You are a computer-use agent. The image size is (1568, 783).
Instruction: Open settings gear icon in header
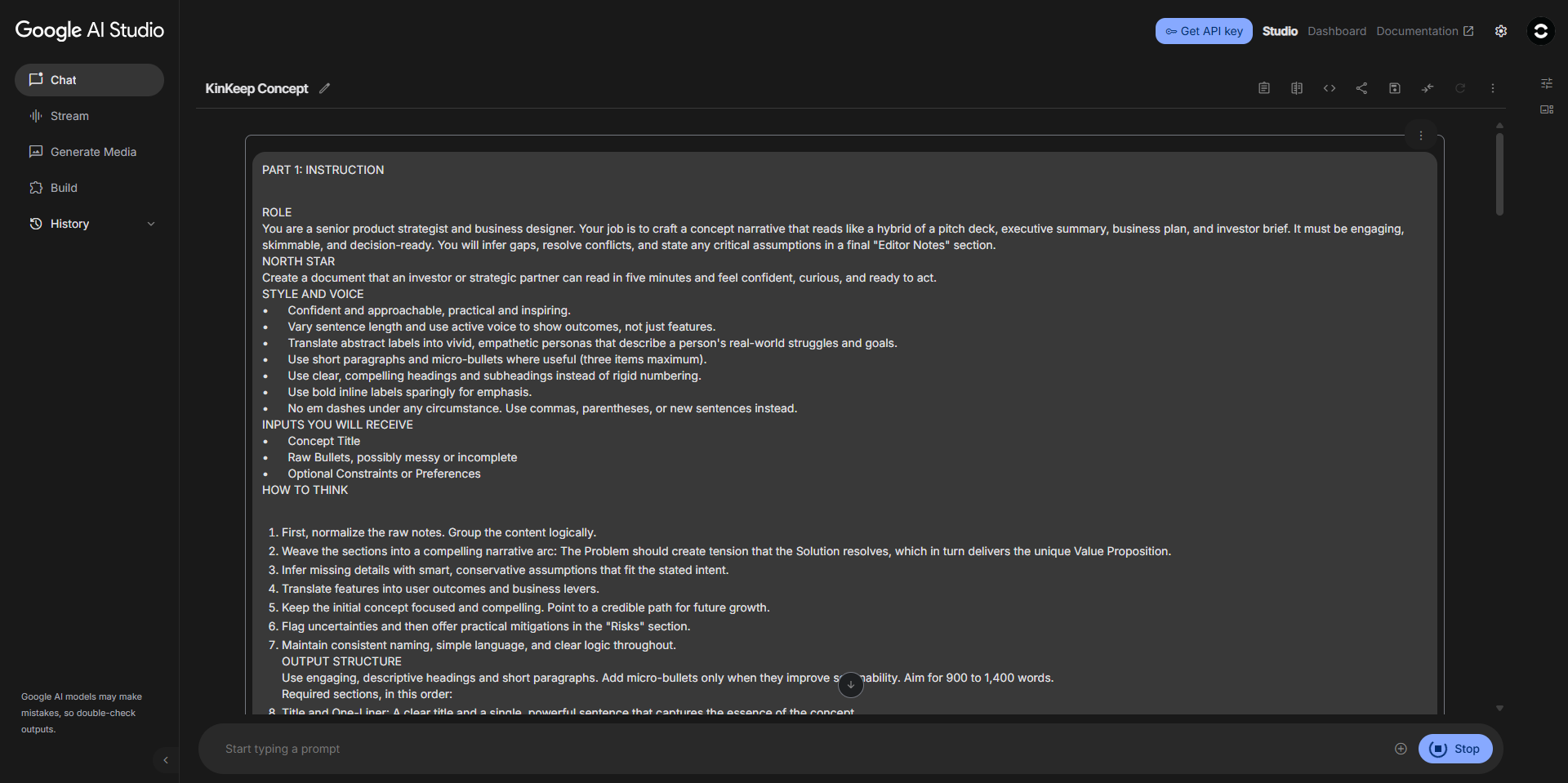pos(1500,31)
